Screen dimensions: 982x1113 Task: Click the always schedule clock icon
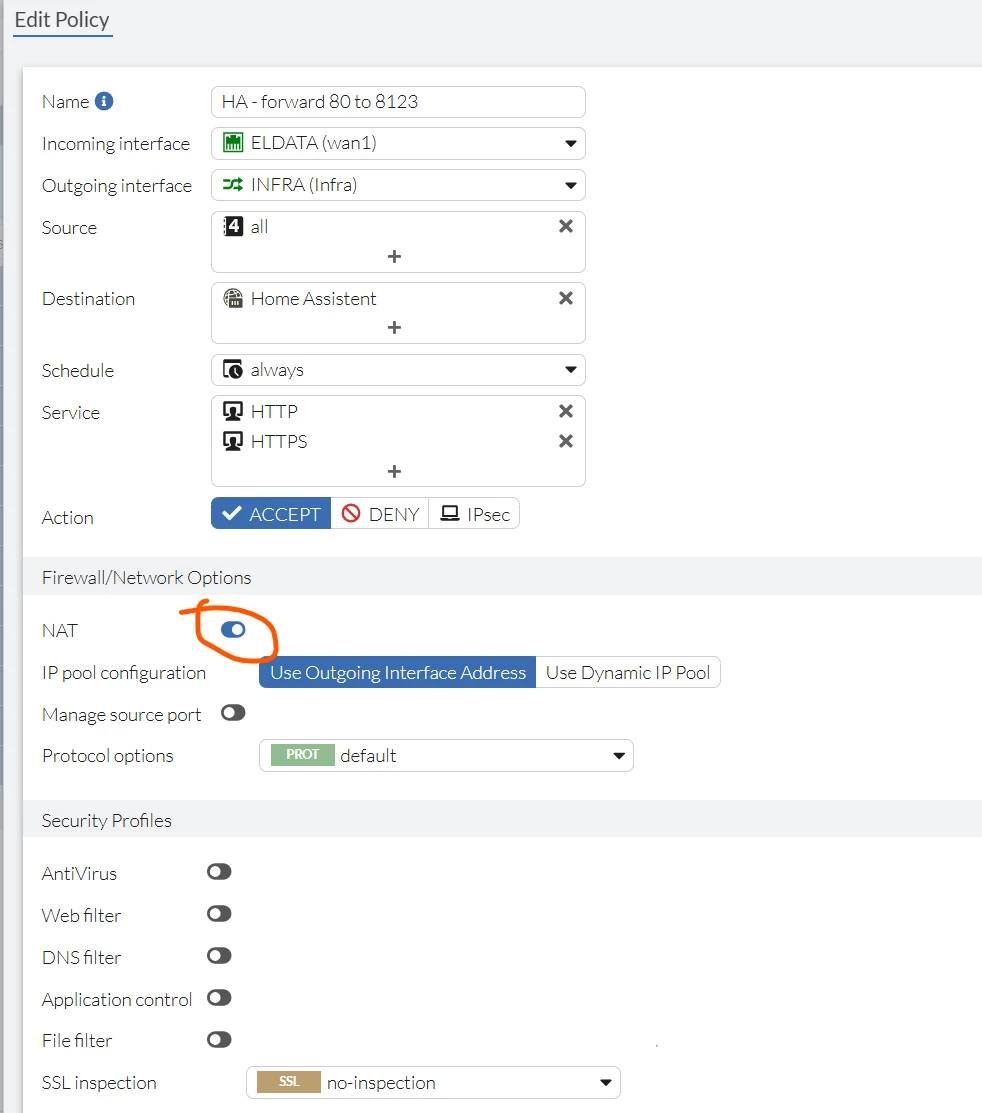pos(233,370)
